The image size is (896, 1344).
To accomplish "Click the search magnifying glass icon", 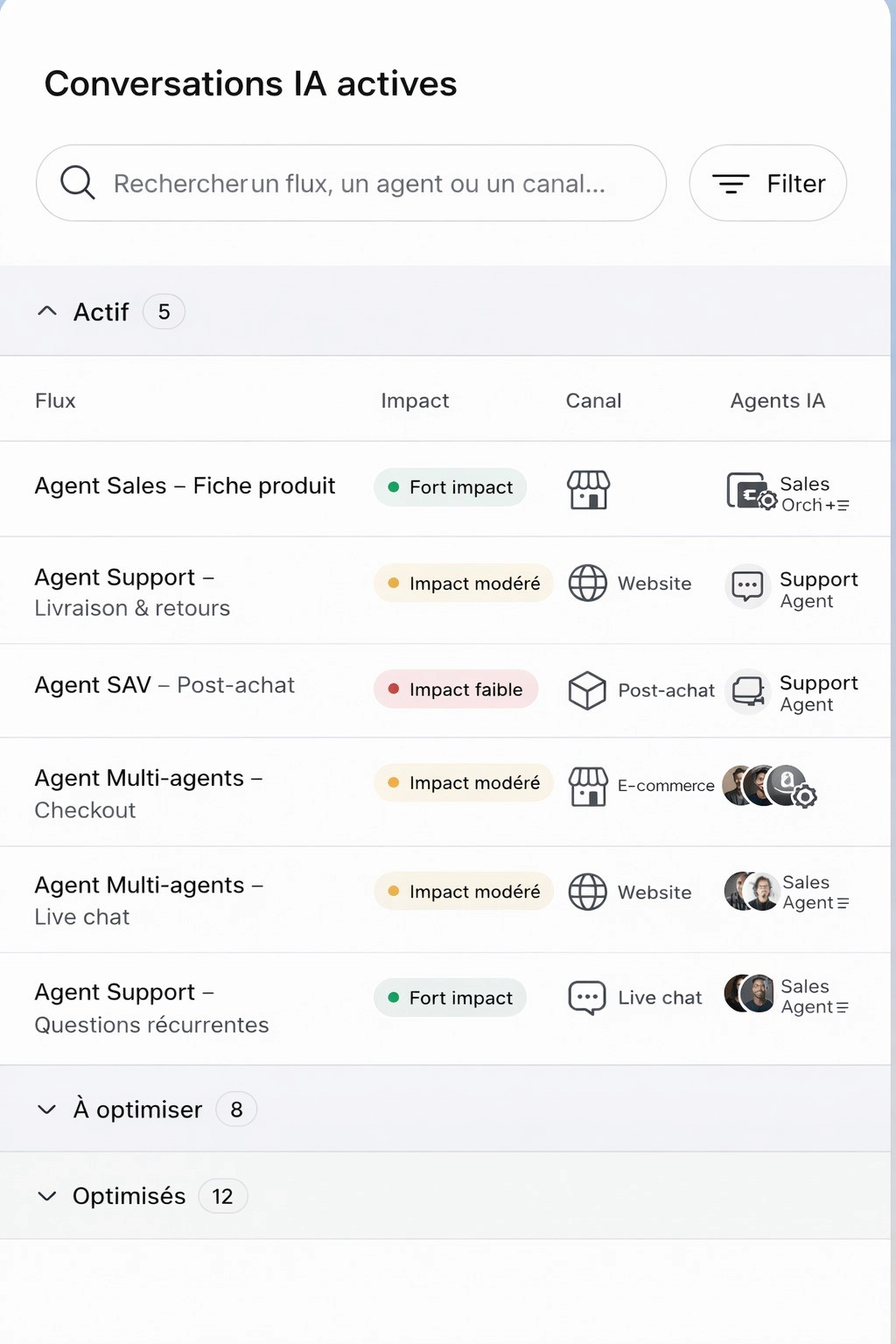I will coord(77,183).
